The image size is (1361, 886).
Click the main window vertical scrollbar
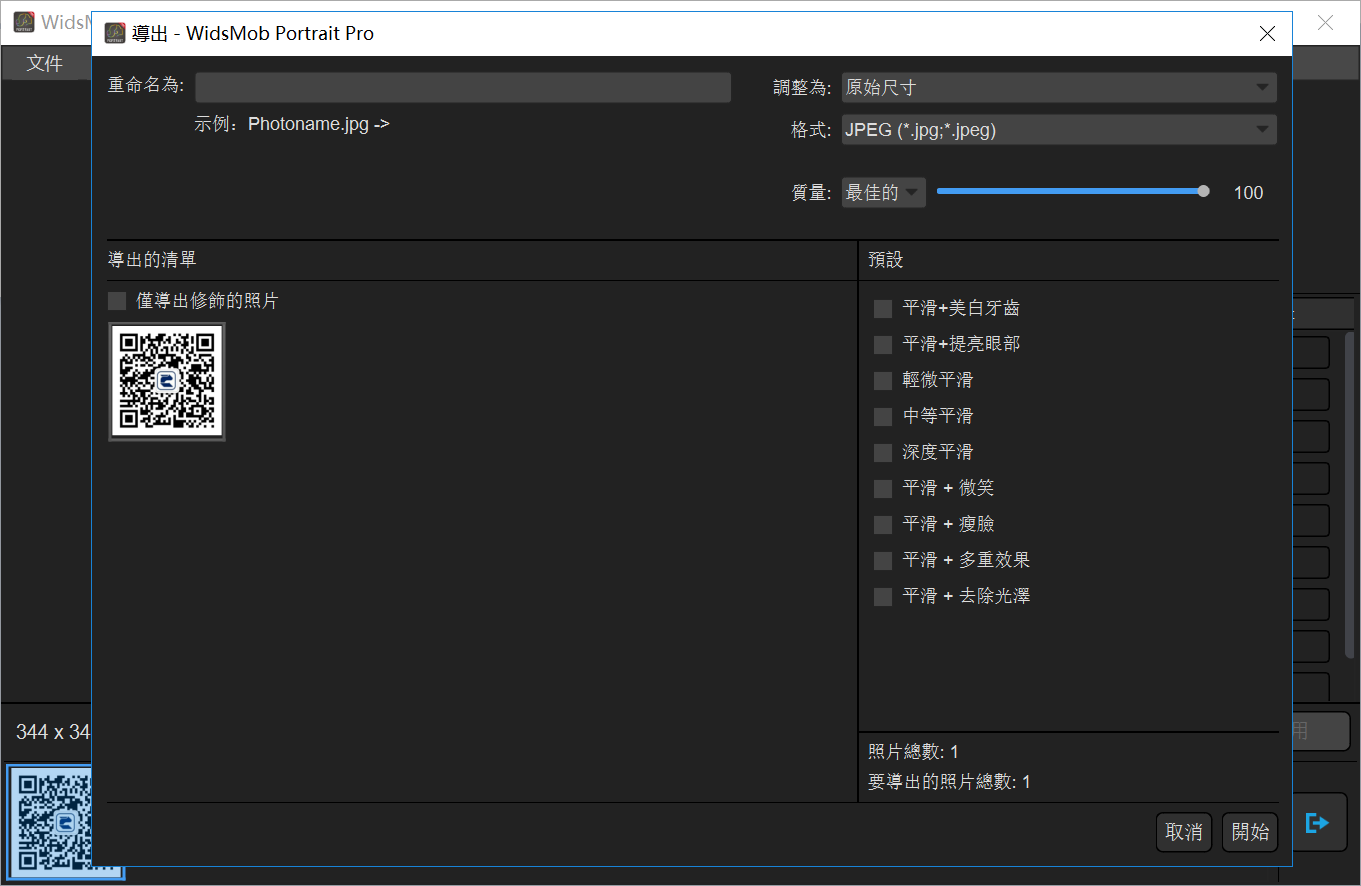[1349, 495]
